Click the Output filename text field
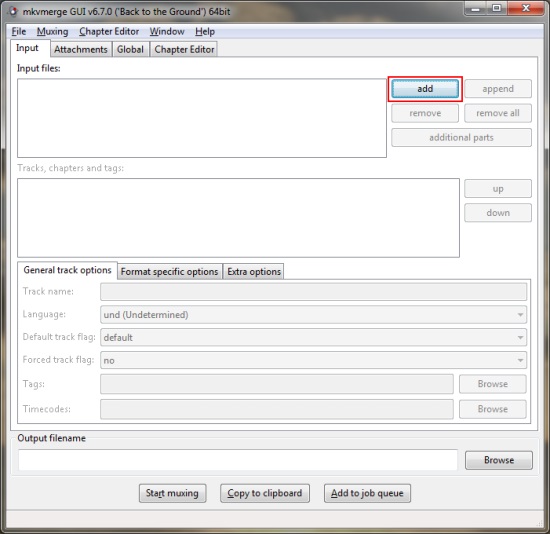550x534 pixels. [238, 460]
